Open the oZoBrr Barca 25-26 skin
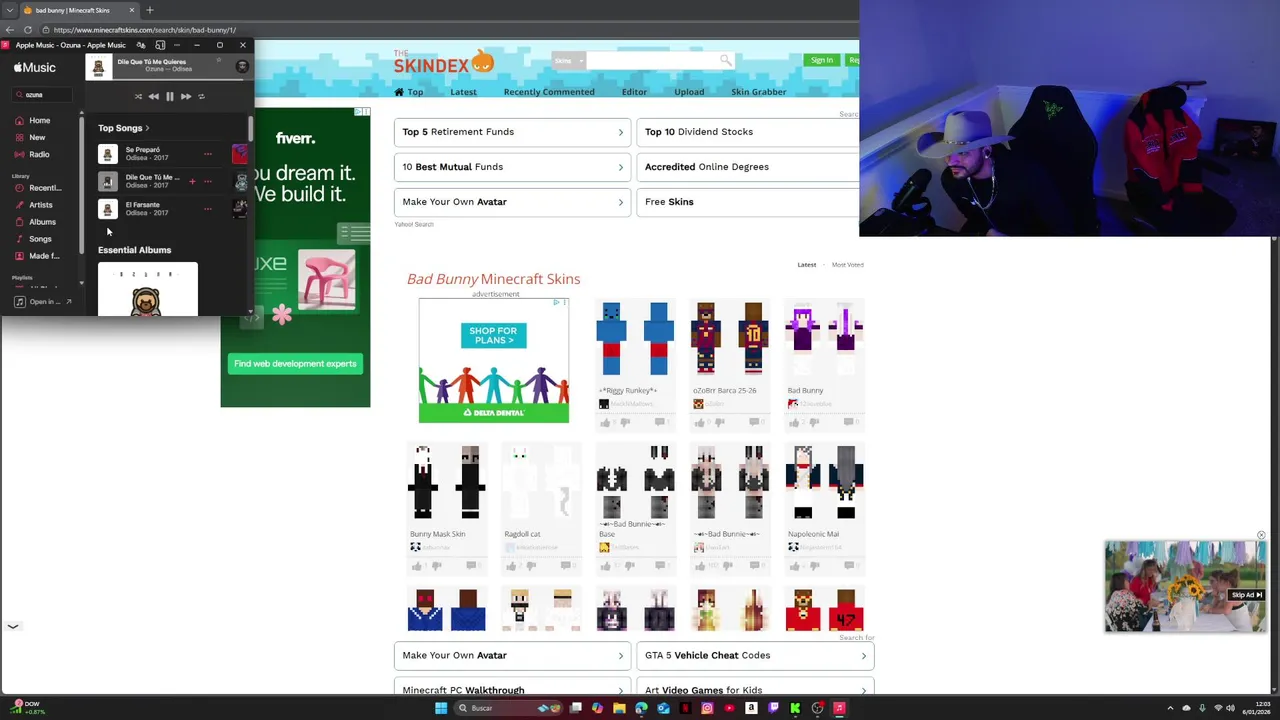 click(730, 340)
